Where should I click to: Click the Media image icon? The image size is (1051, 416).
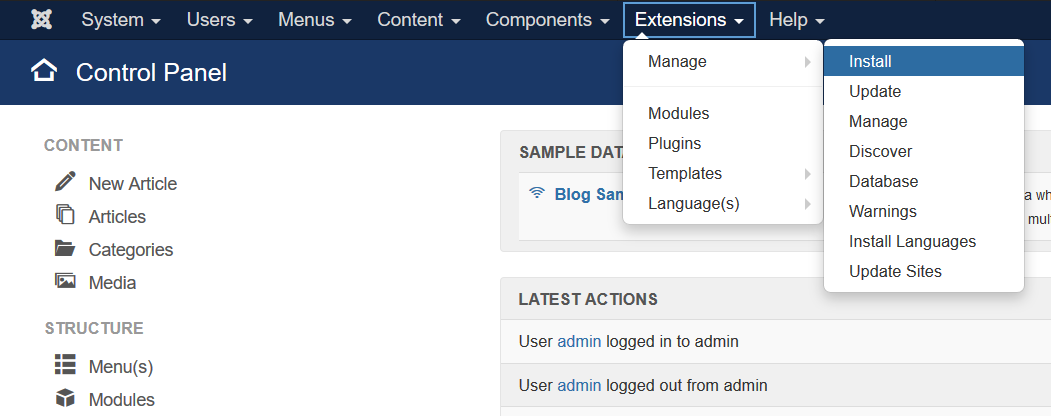point(65,282)
